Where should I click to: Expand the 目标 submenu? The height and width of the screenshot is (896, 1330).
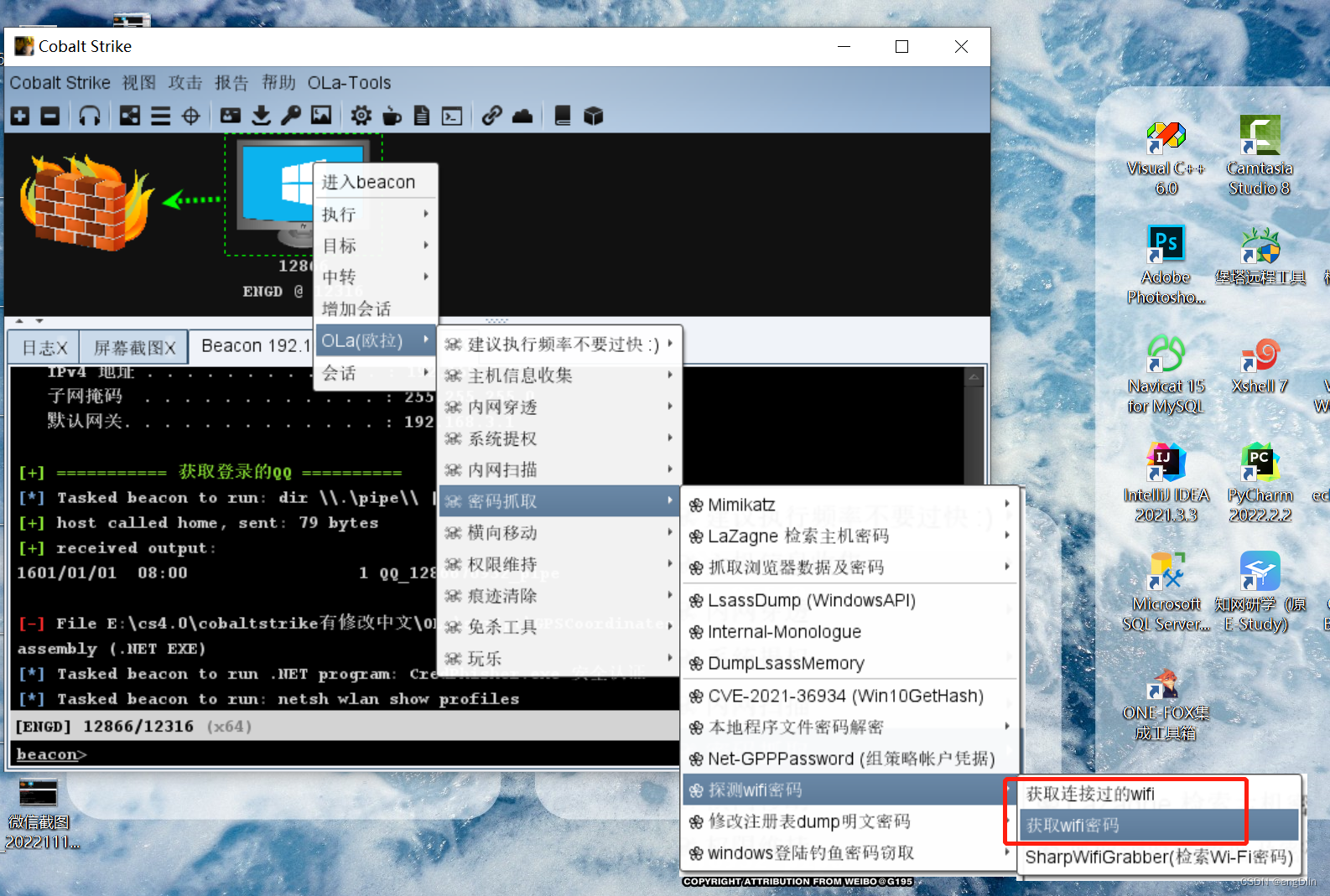376,245
